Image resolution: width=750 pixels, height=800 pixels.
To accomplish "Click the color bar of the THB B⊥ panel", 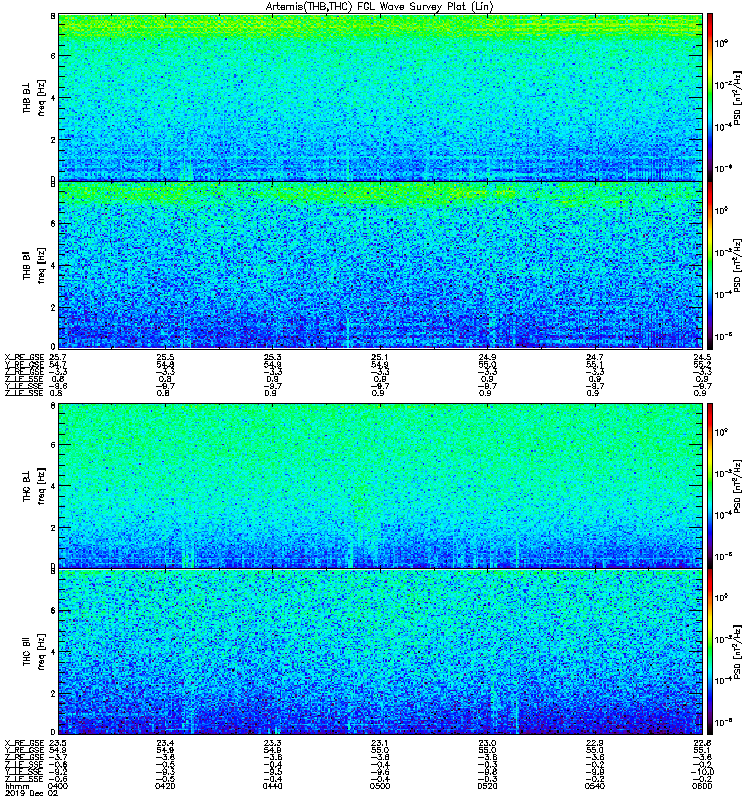I will 709,97.
